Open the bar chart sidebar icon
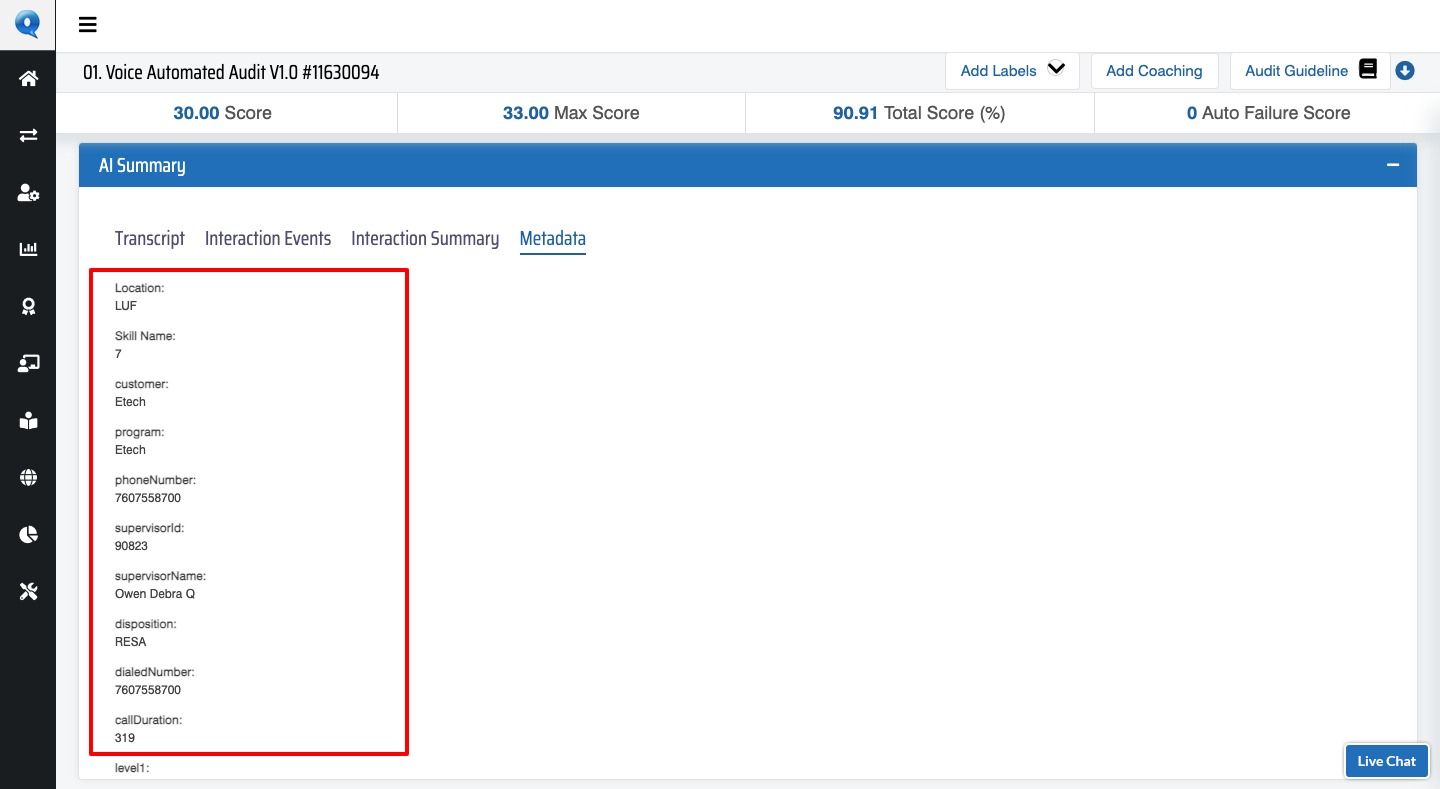The width and height of the screenshot is (1440, 789). (x=28, y=249)
